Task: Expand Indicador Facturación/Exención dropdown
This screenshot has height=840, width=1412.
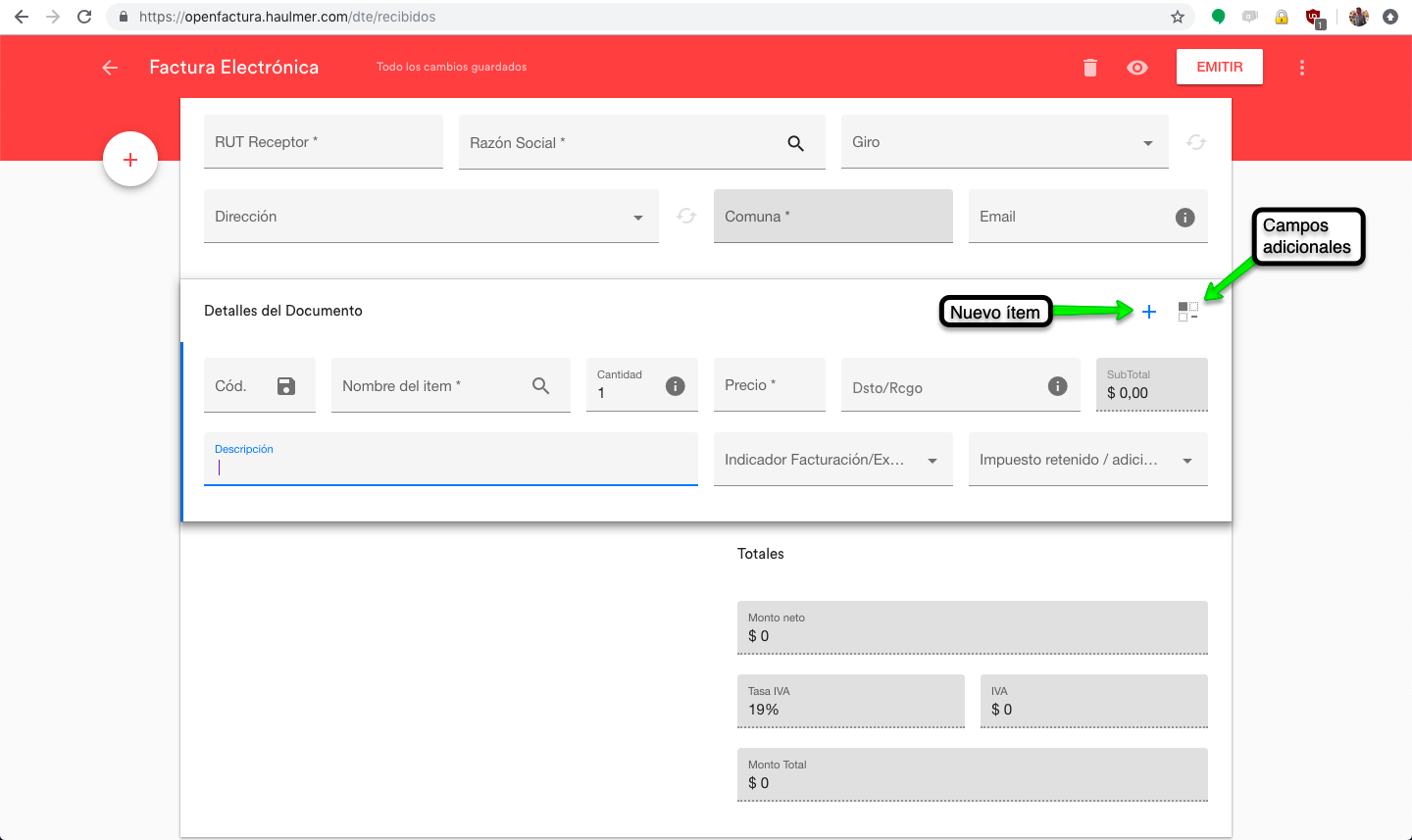Action: point(932,461)
